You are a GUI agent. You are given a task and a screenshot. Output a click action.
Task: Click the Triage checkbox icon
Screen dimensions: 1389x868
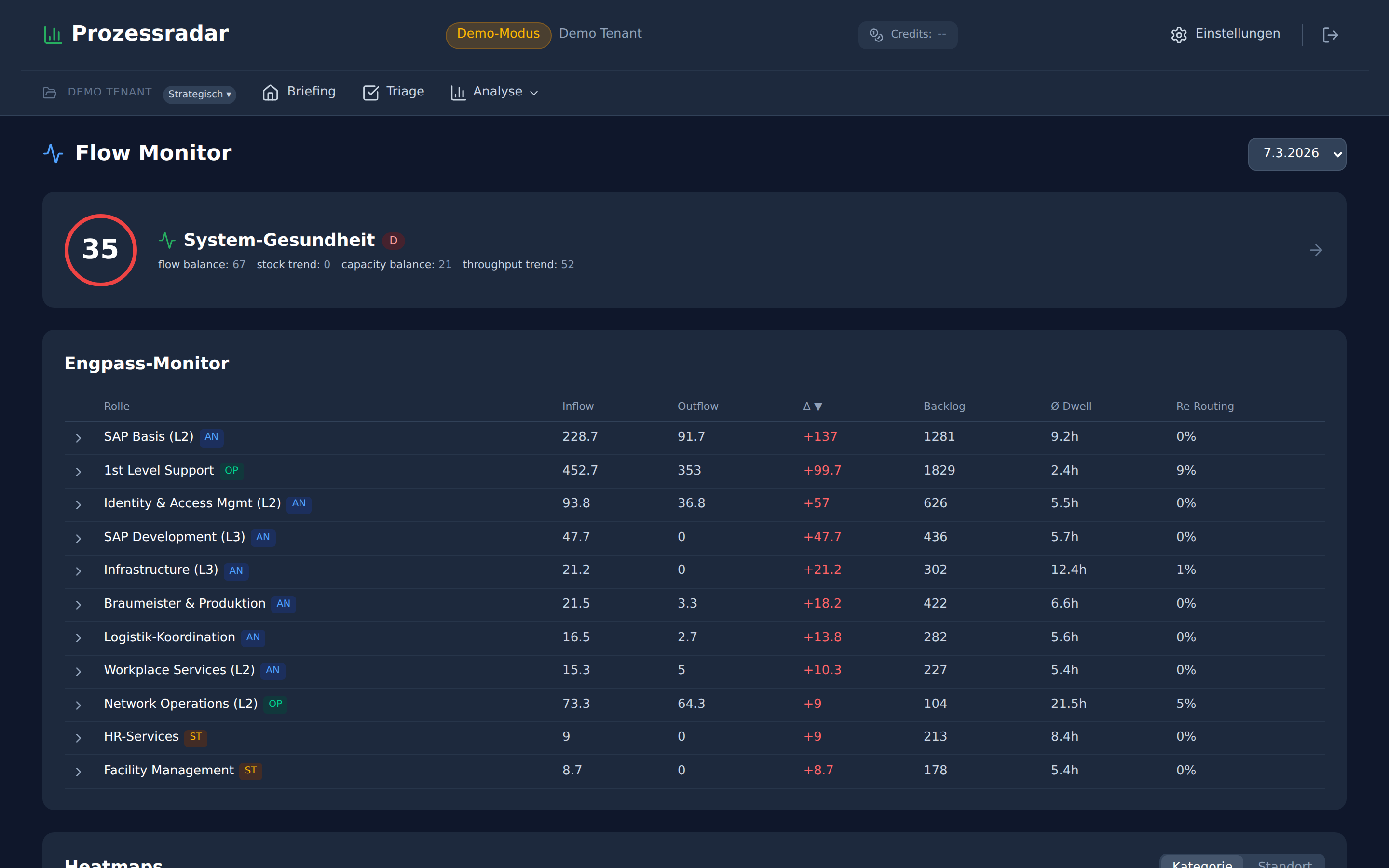coord(371,93)
